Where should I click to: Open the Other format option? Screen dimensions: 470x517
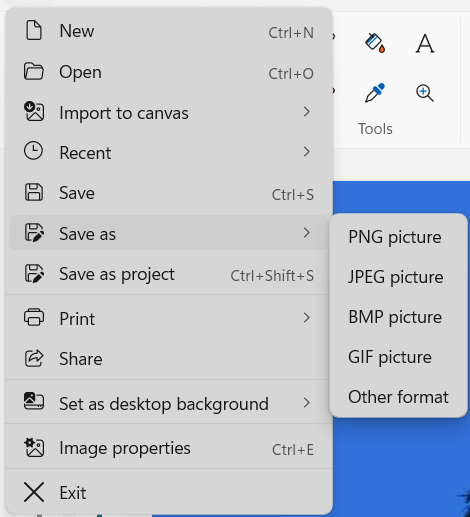[398, 397]
